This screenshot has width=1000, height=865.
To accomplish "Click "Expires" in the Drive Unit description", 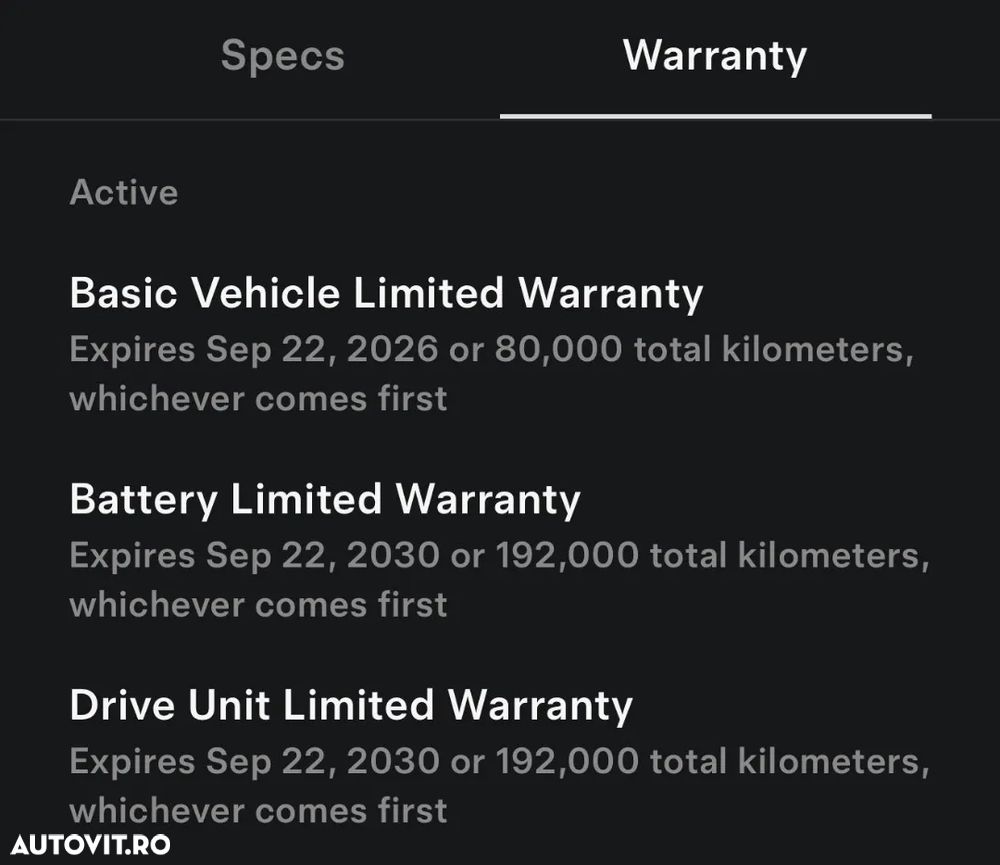I will point(132,761).
